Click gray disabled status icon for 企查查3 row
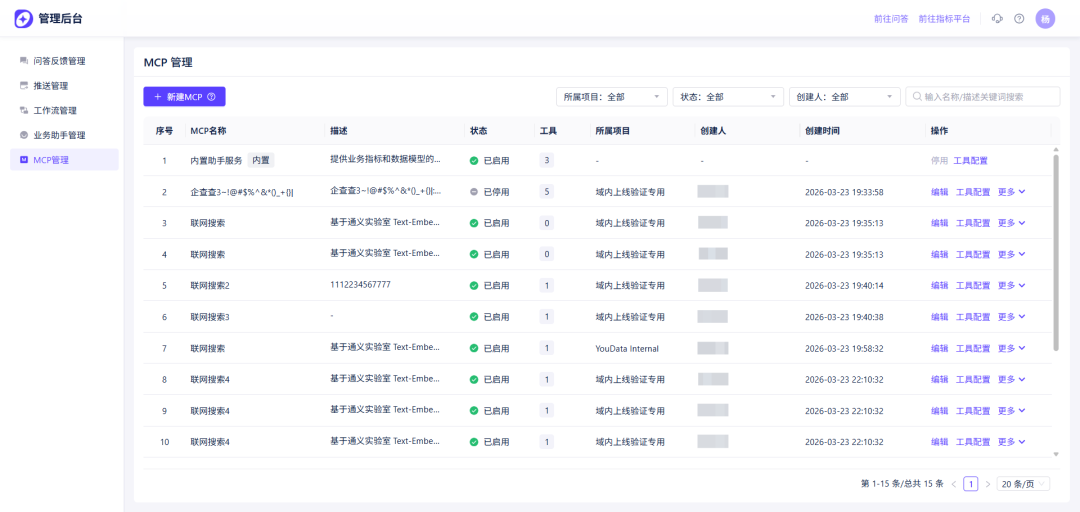 (x=474, y=192)
